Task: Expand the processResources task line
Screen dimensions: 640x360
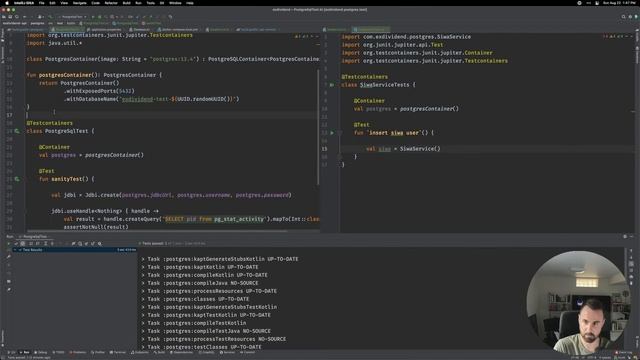Action: [x=209, y=291]
